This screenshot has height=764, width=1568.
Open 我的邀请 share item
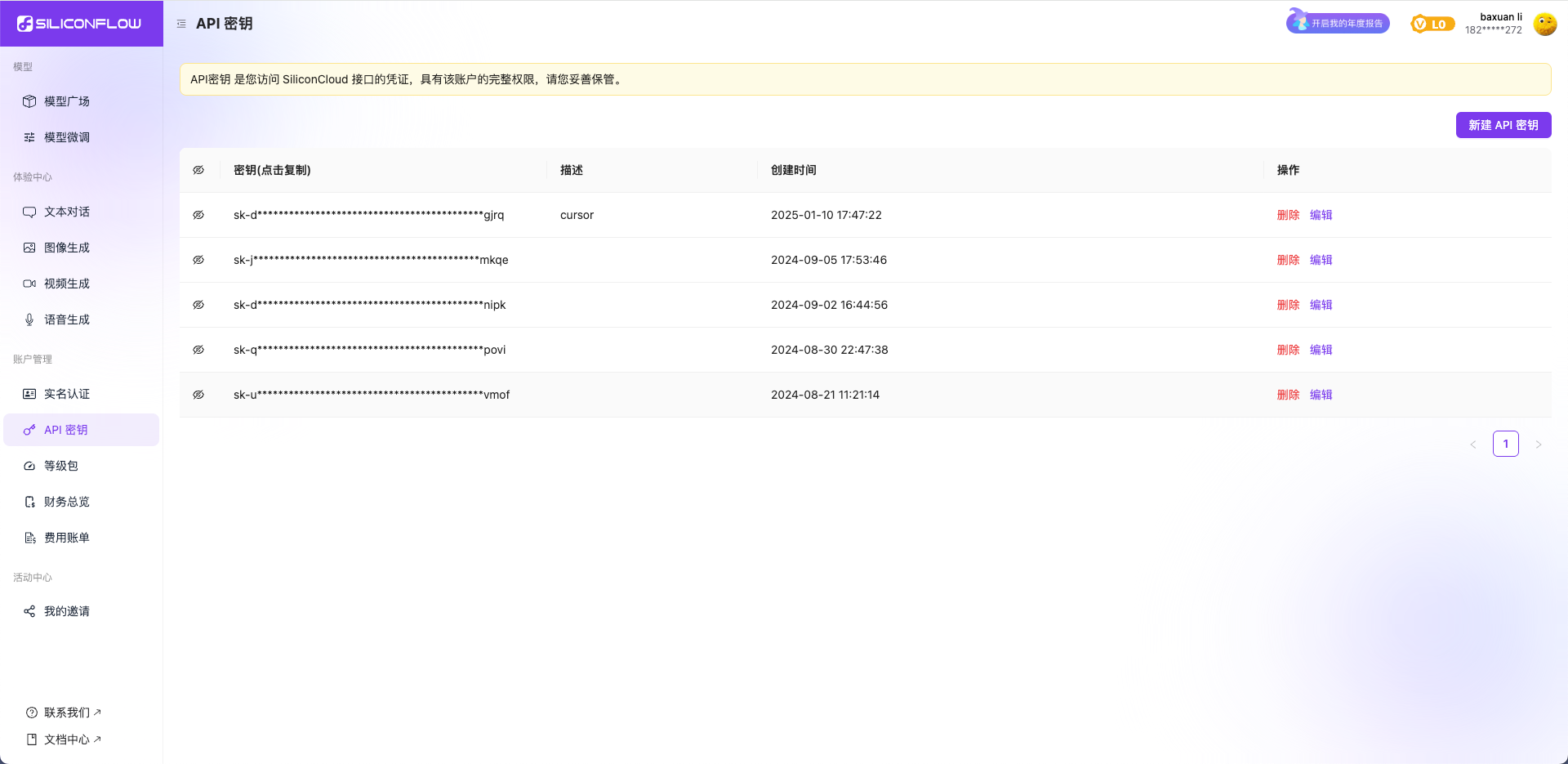[67, 611]
